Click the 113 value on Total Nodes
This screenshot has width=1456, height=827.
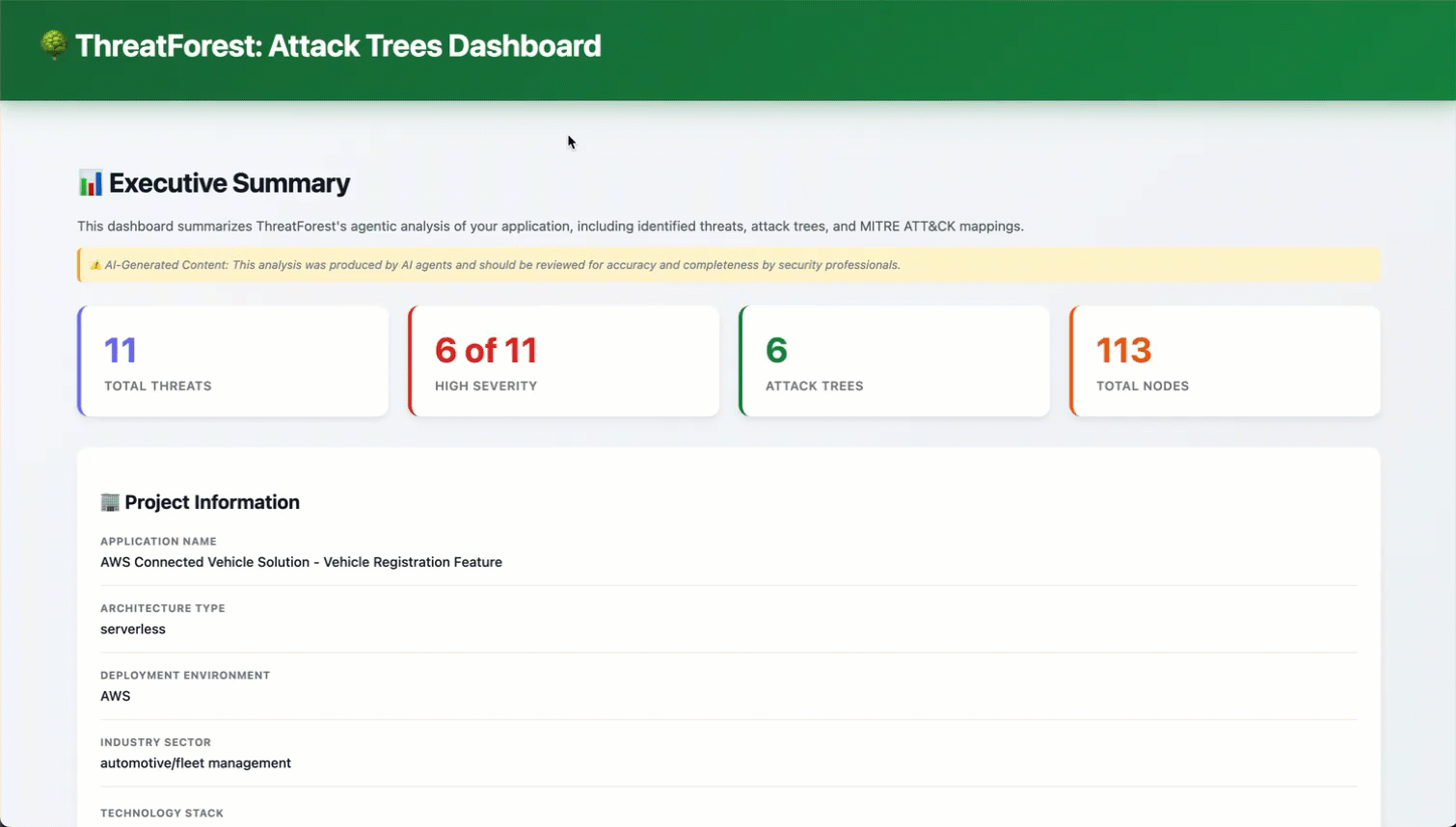(x=1124, y=350)
